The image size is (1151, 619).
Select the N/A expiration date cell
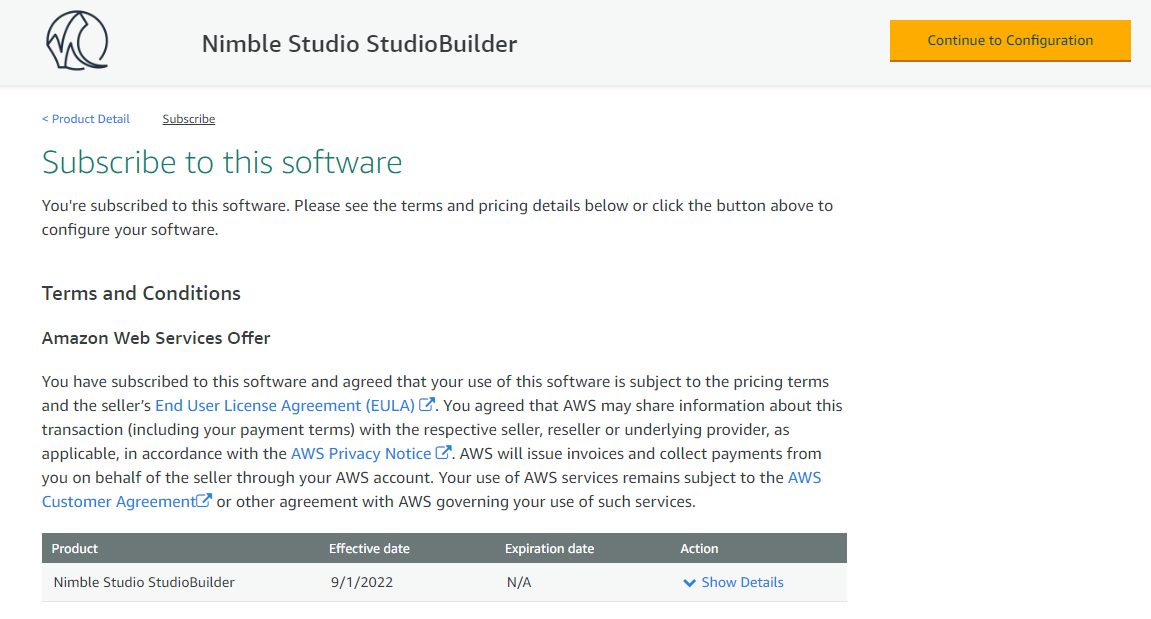tap(519, 582)
